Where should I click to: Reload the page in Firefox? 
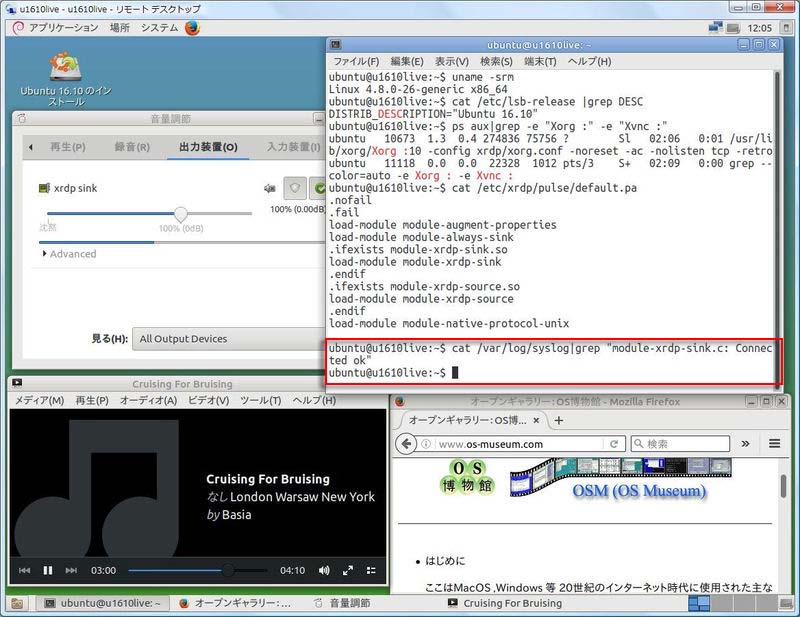click(x=614, y=444)
